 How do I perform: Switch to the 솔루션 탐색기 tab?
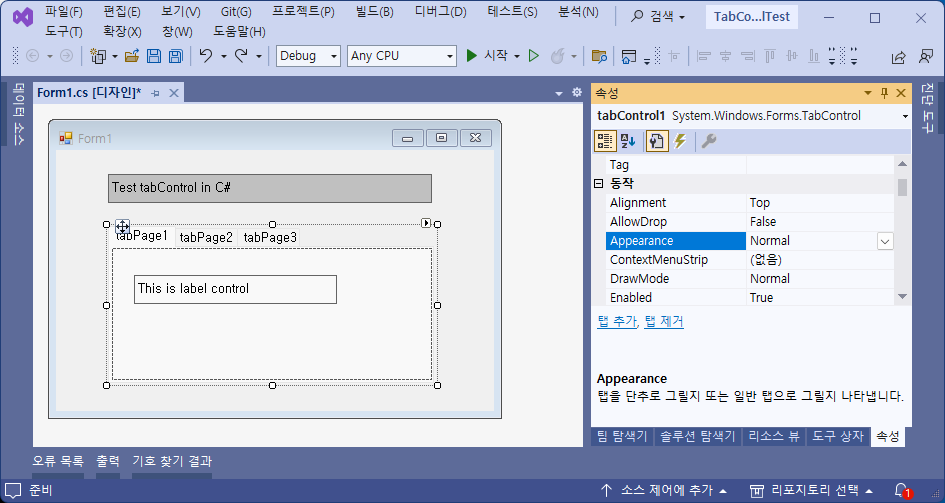(697, 436)
